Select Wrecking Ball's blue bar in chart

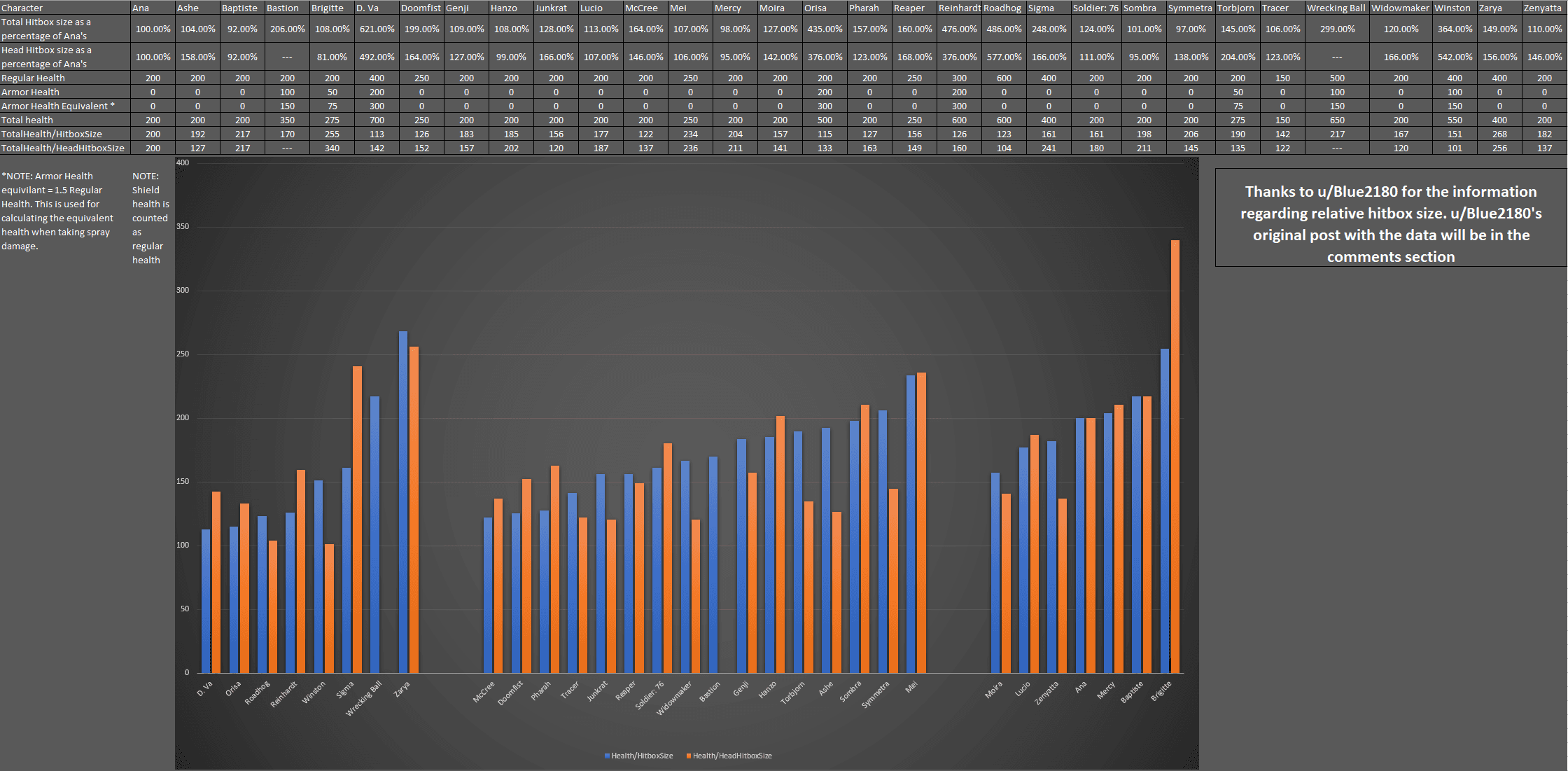click(x=374, y=534)
